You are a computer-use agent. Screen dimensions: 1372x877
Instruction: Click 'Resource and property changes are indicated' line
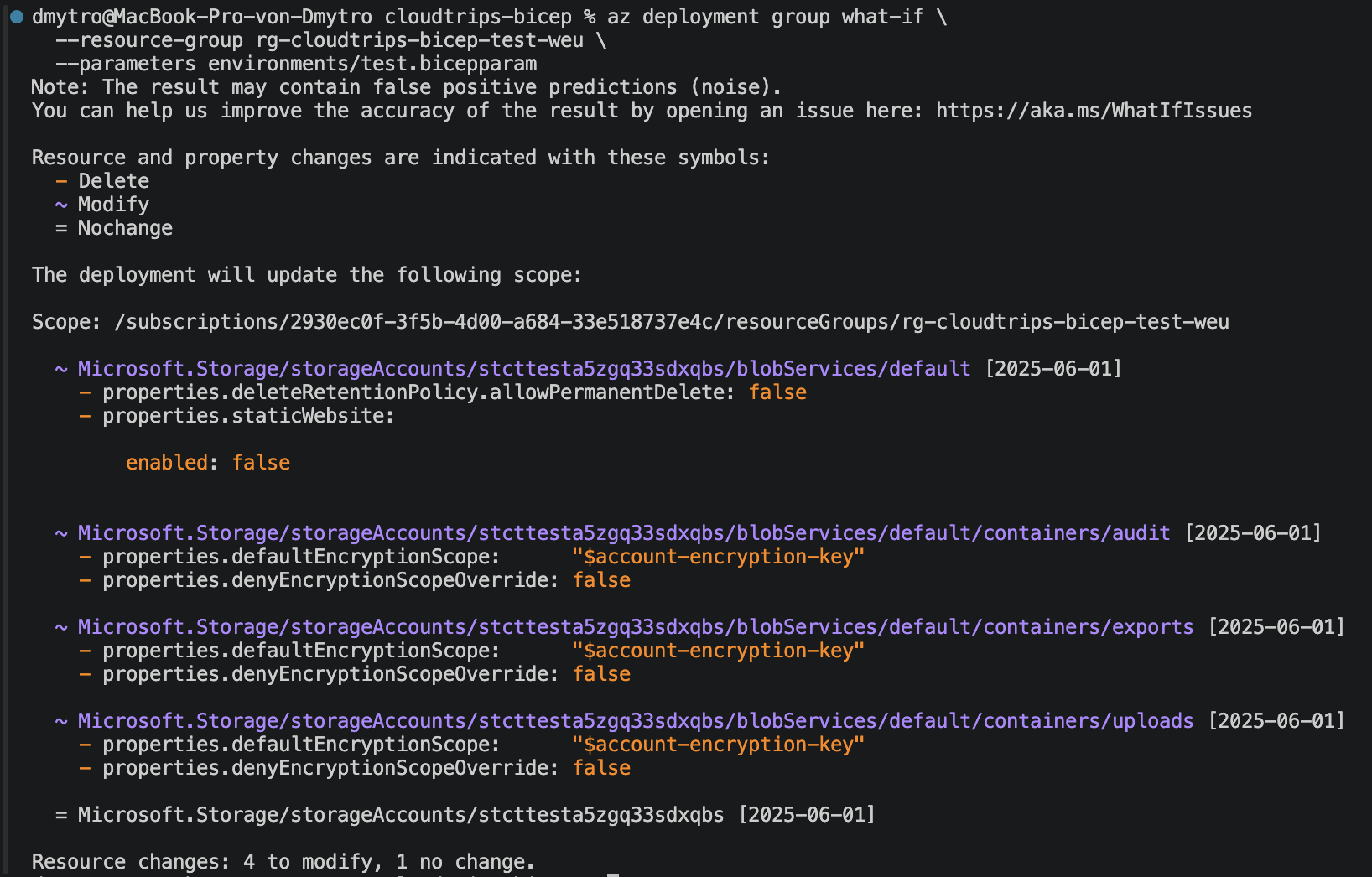[x=401, y=158]
